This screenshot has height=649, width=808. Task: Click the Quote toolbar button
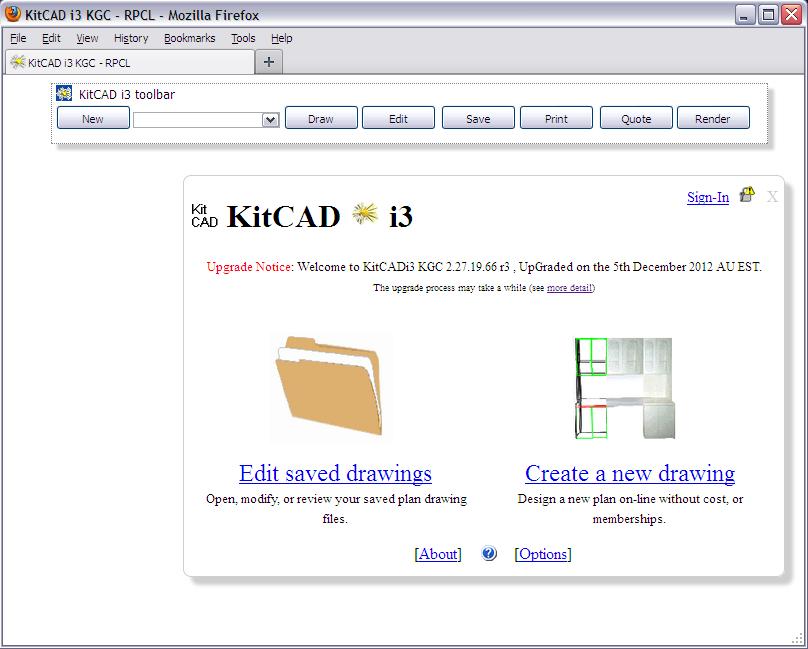(636, 118)
